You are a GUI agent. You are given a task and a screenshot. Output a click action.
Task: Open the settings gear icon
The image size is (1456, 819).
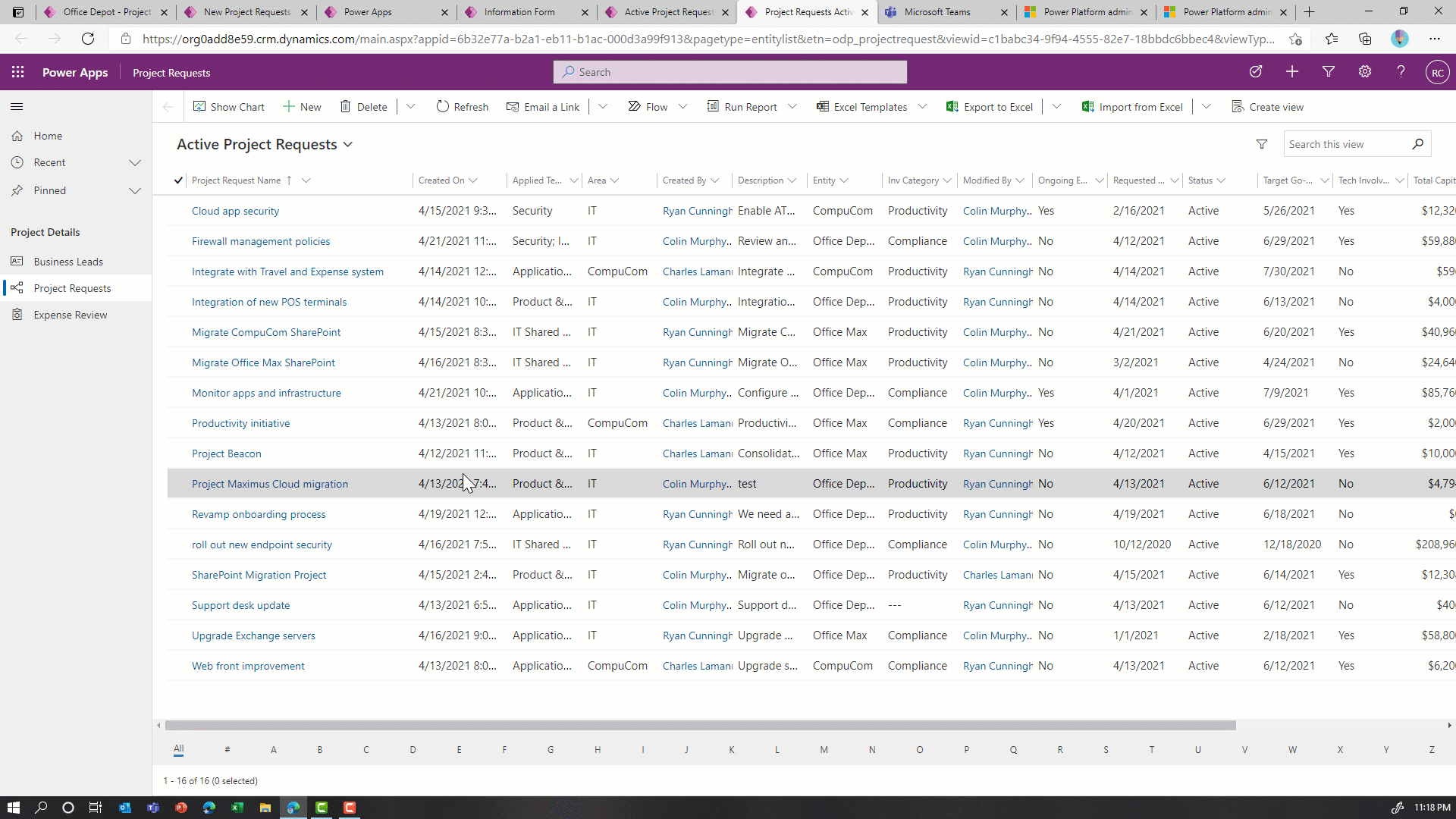click(1365, 71)
